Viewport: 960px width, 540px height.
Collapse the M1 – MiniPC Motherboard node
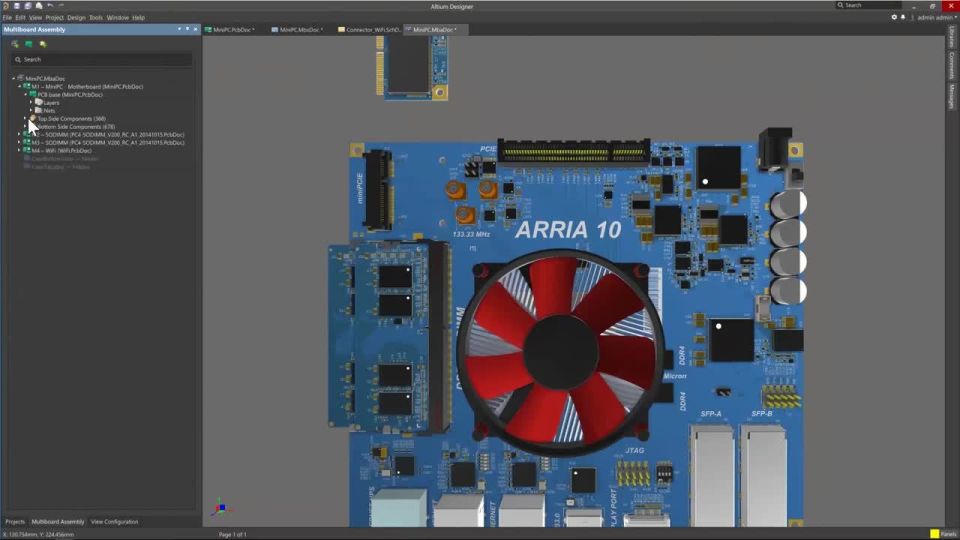click(20, 87)
